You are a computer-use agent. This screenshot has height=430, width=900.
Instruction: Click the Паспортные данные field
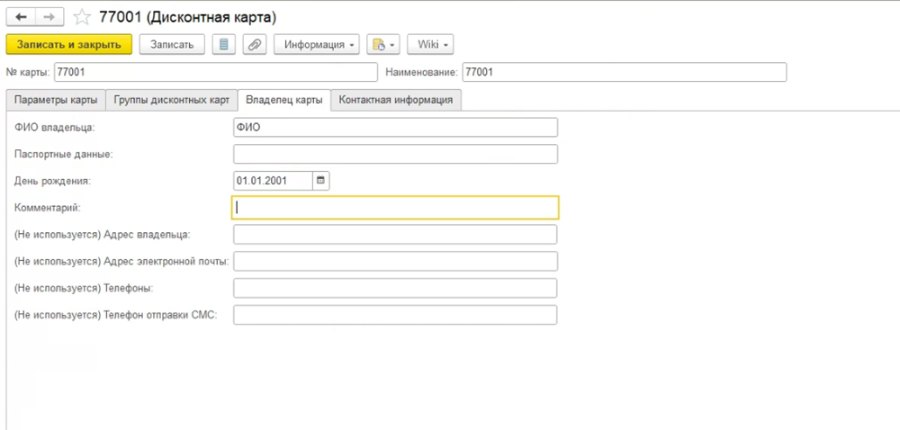click(x=395, y=154)
